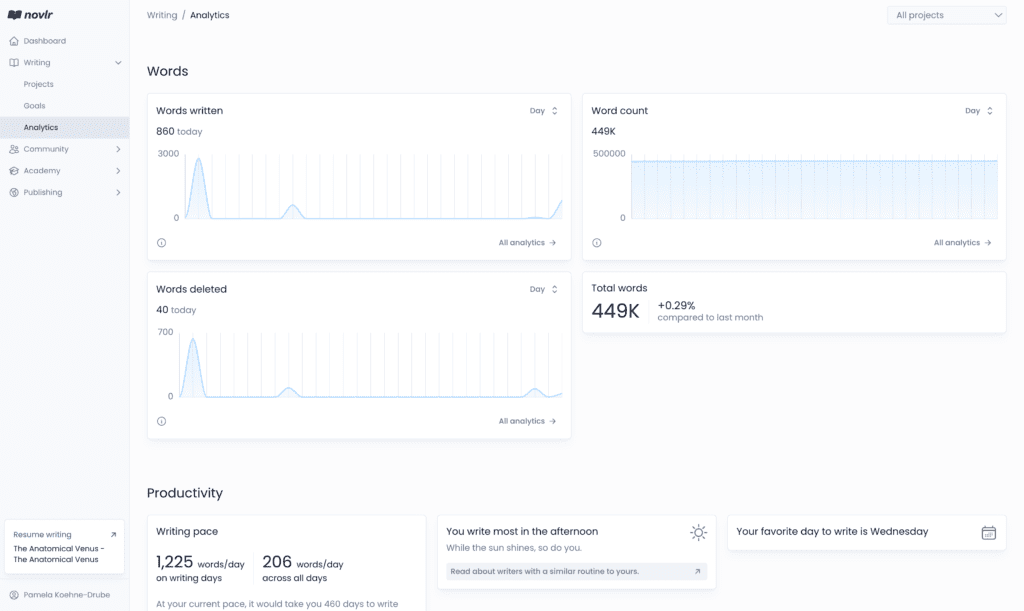Screen dimensions: 1024x611
Task: Click the '860 today' value
Action: click(179, 131)
